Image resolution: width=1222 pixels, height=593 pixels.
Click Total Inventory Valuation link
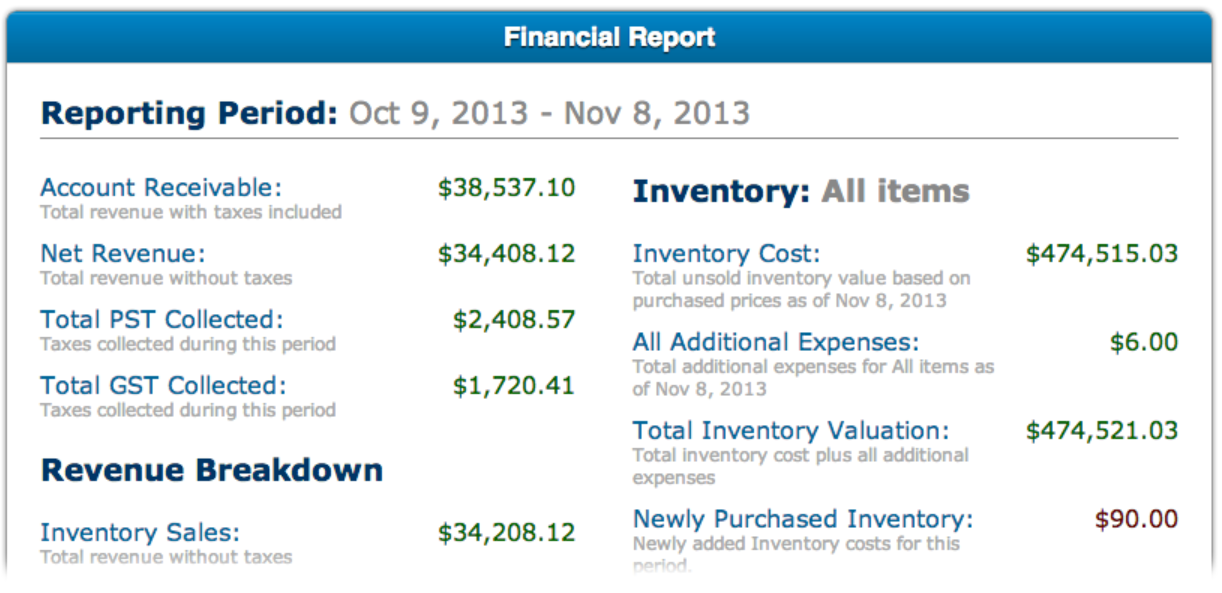791,431
